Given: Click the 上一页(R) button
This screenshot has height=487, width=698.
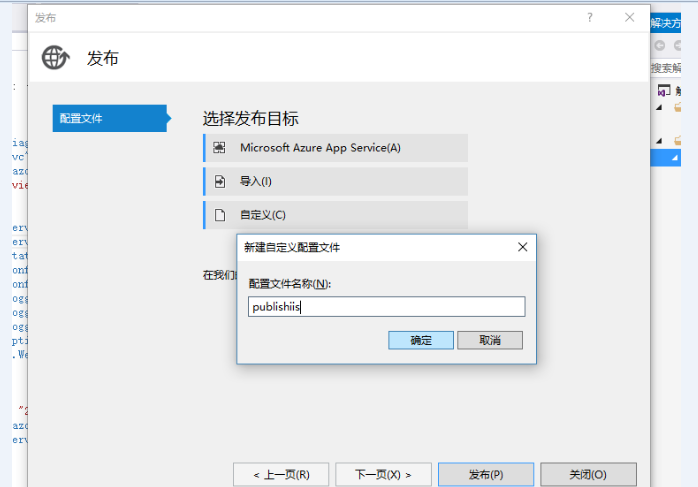Looking at the screenshot, I should pos(281,475).
